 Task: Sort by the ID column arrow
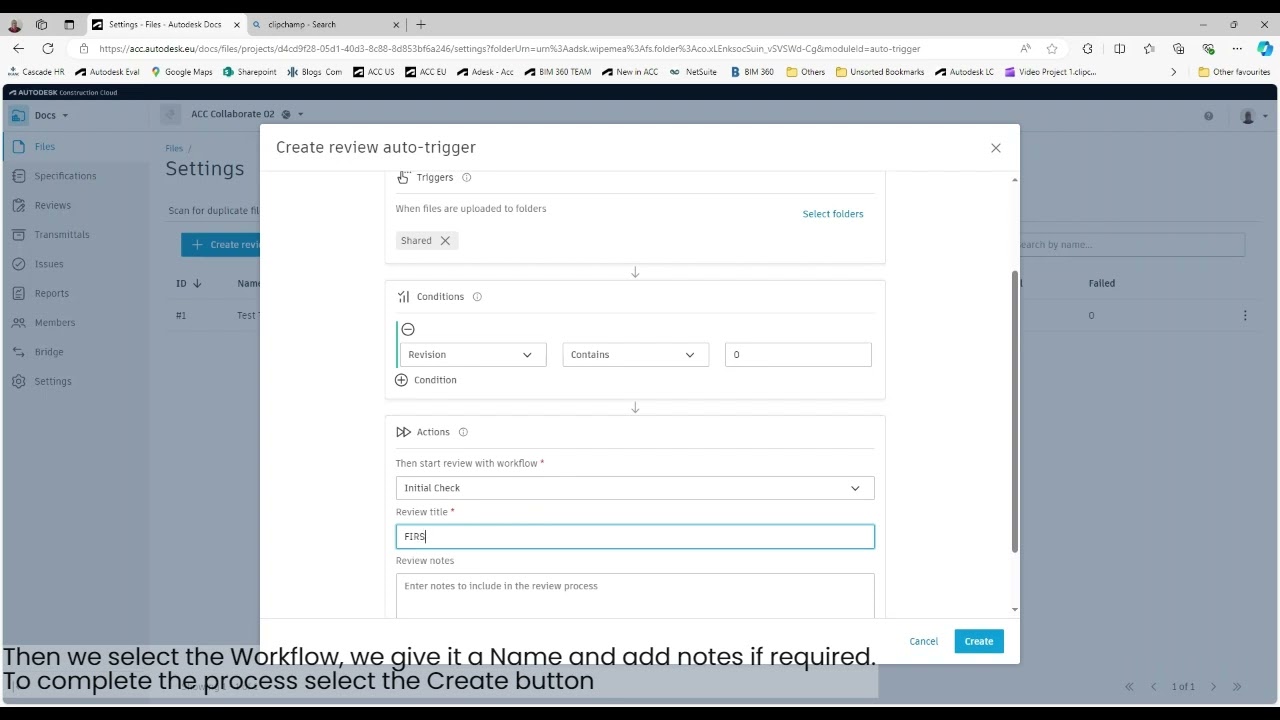pyautogui.click(x=197, y=284)
